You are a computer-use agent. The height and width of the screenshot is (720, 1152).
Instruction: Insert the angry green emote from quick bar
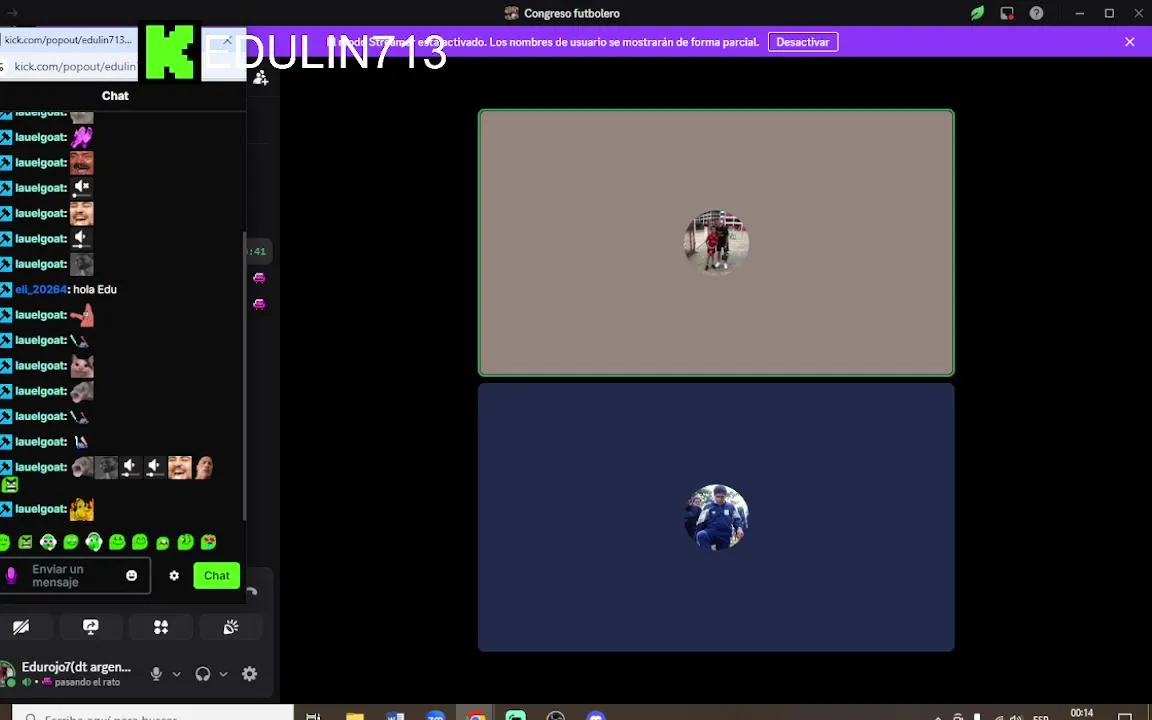(26, 542)
